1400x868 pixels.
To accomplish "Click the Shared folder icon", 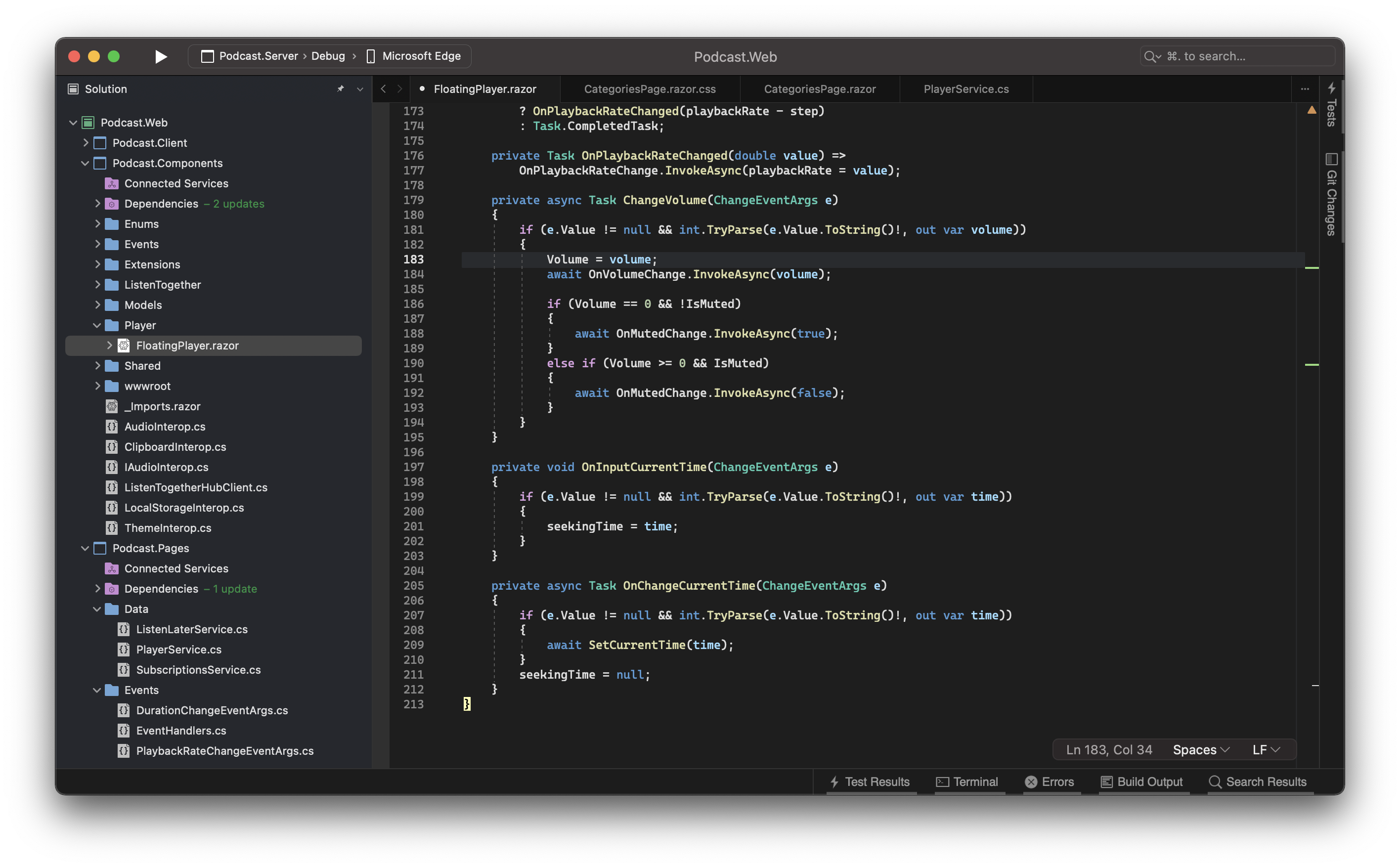I will point(112,366).
